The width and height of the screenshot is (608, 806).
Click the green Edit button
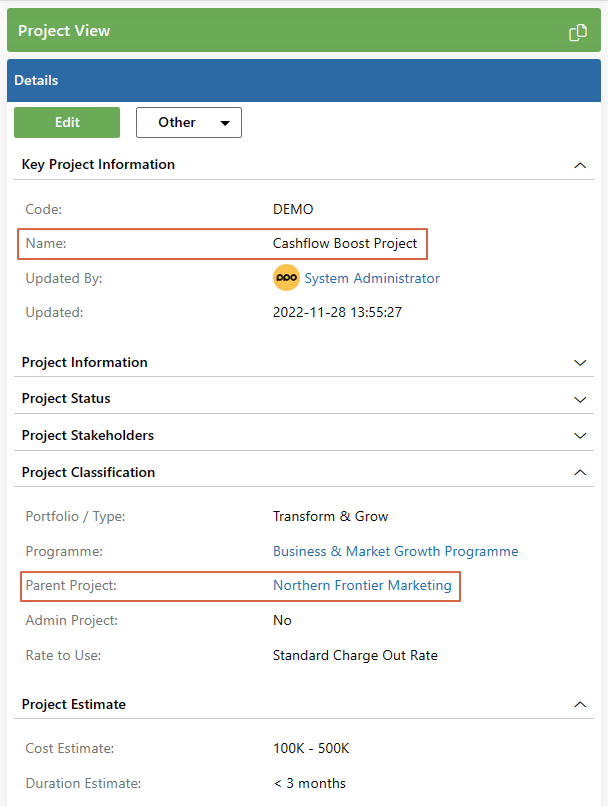tap(67, 122)
